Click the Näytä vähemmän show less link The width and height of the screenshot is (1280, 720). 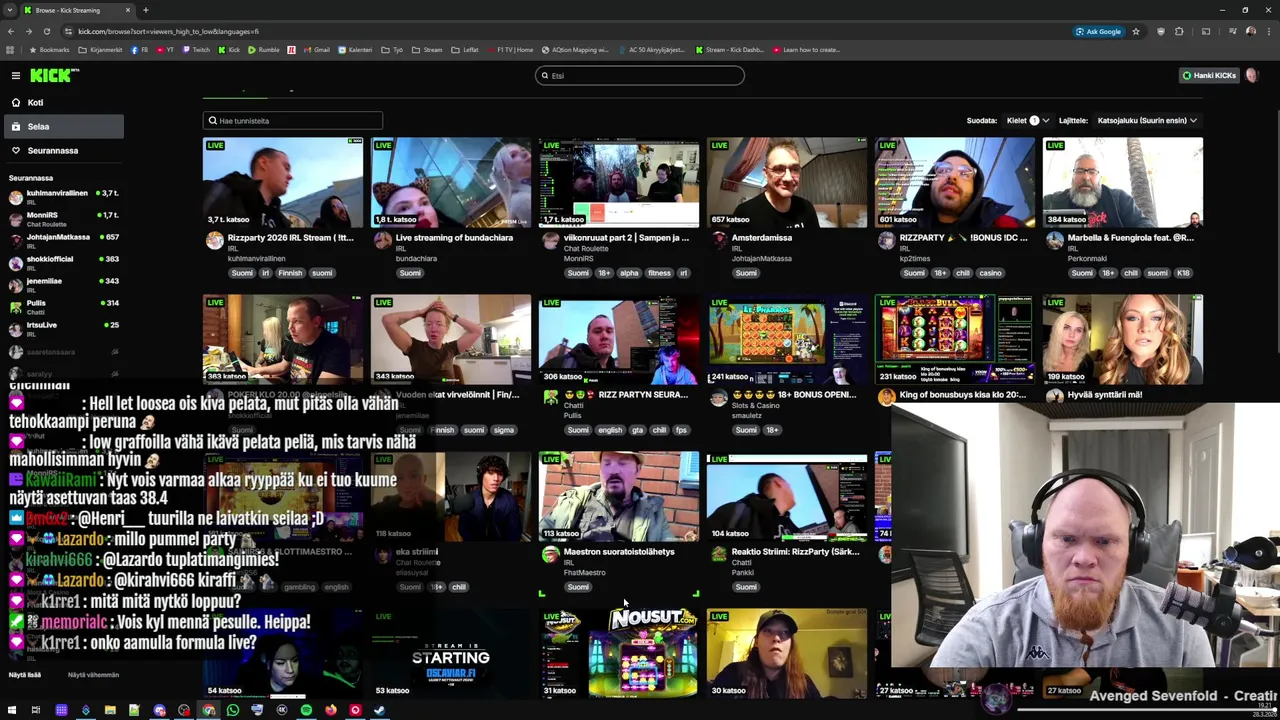(93, 675)
